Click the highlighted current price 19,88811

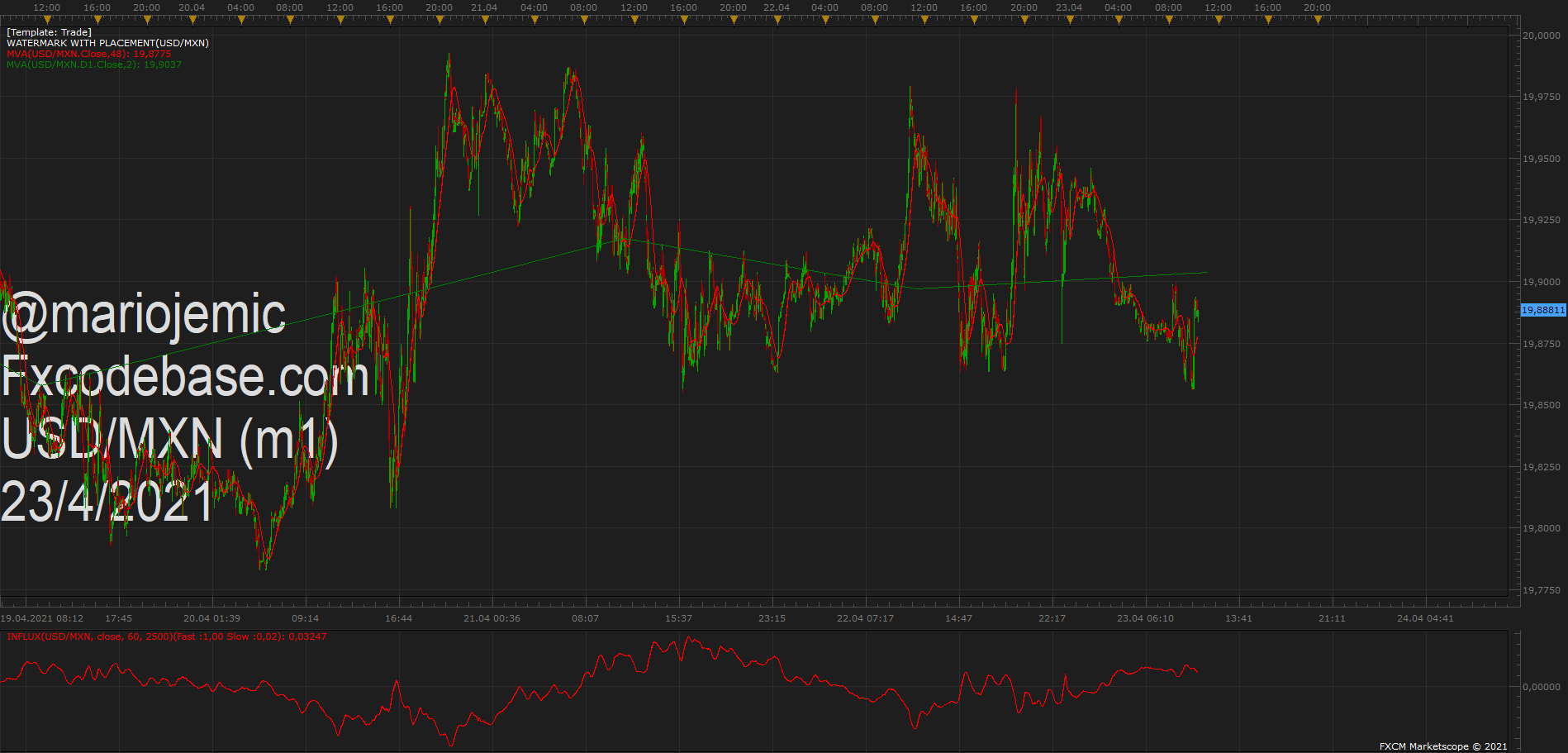1543,310
